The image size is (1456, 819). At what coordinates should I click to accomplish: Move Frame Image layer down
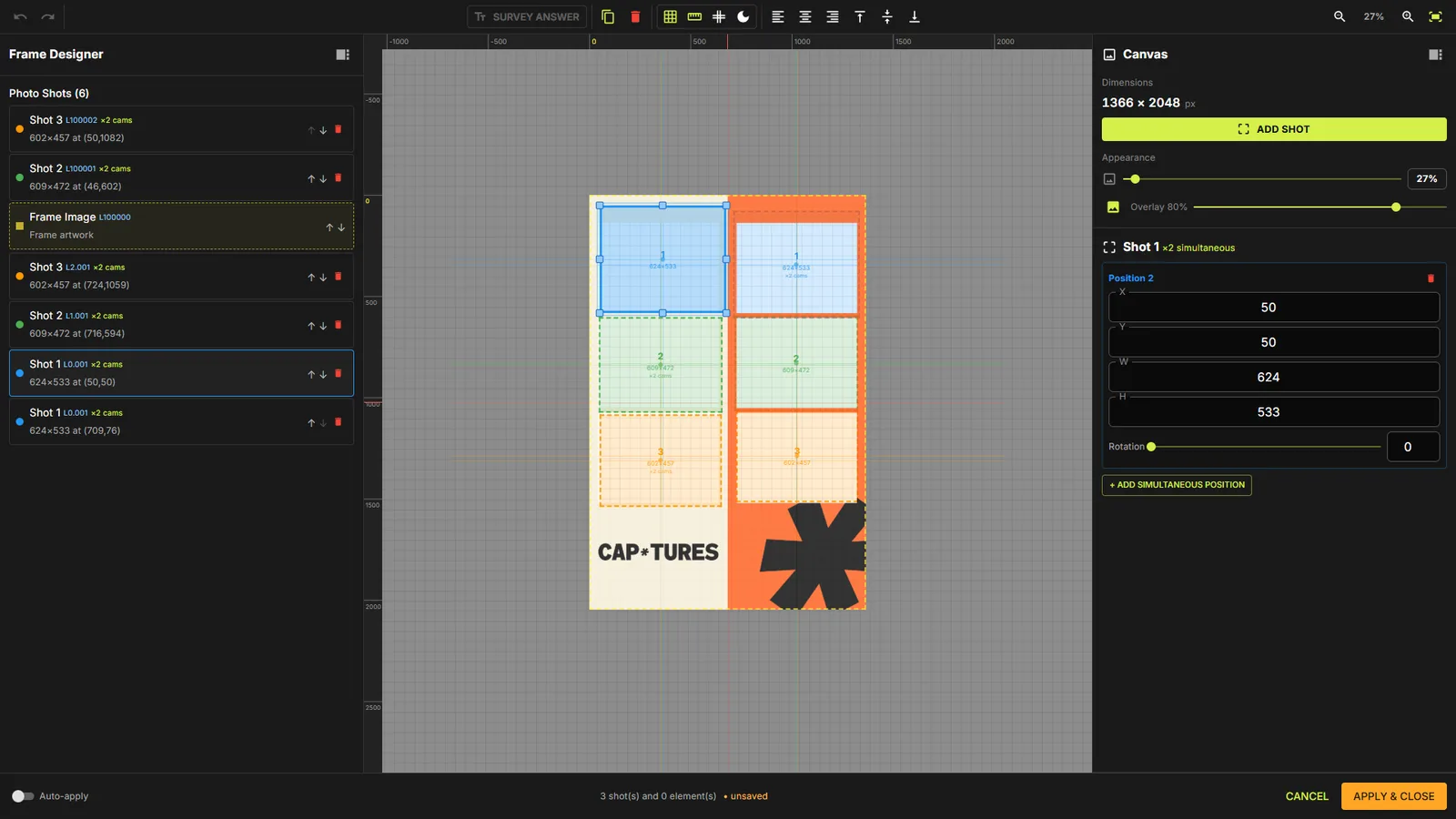[341, 227]
